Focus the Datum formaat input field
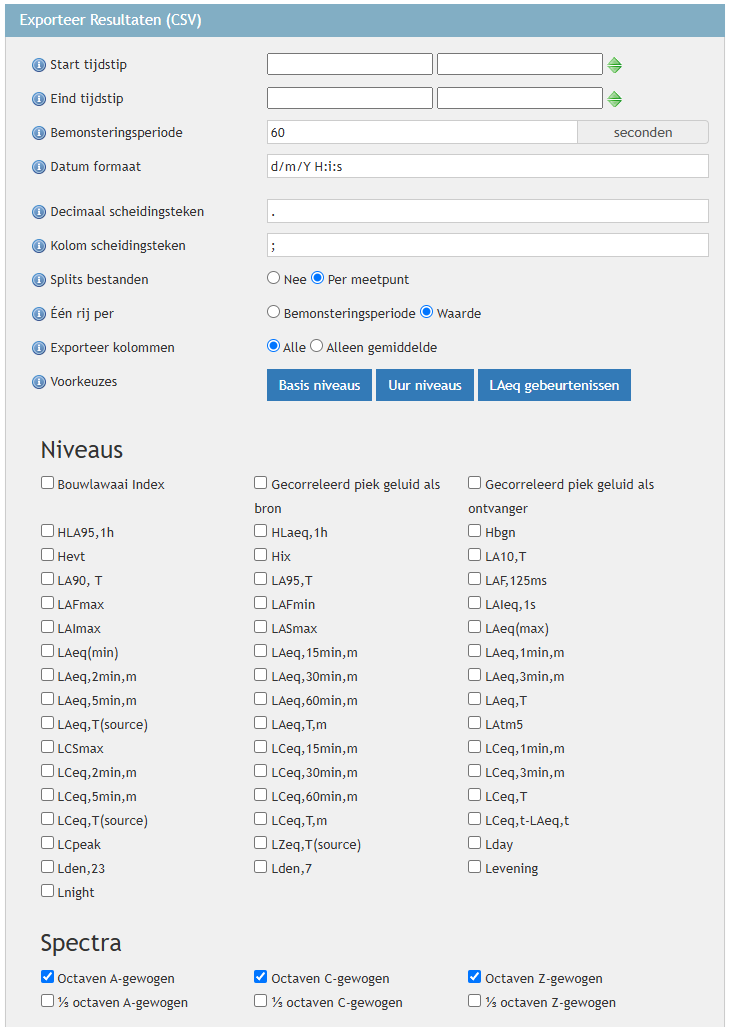Image resolution: width=730 pixels, height=1027 pixels. pos(487,166)
